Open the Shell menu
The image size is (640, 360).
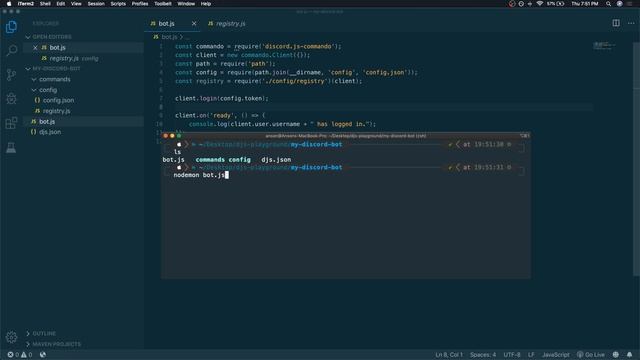(x=45, y=4)
